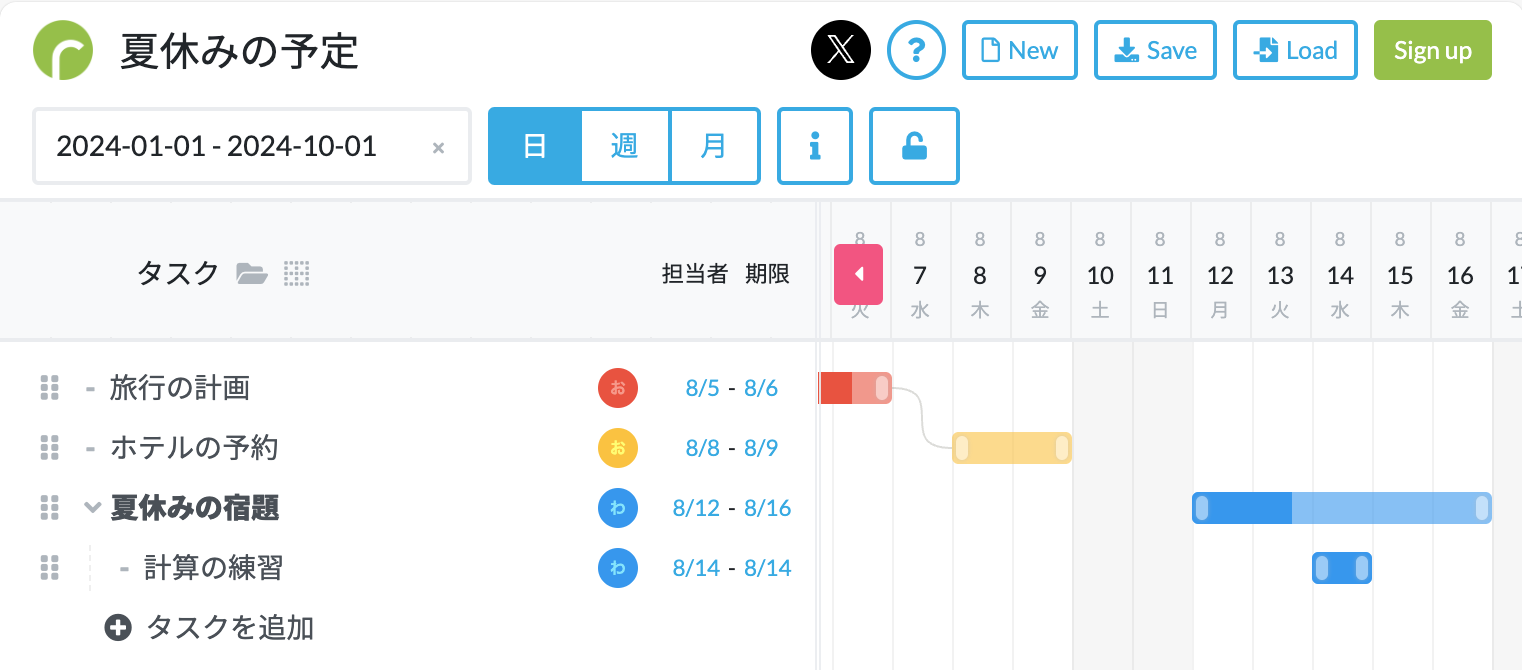
Task: Click the start date 8/5
Action: click(703, 388)
